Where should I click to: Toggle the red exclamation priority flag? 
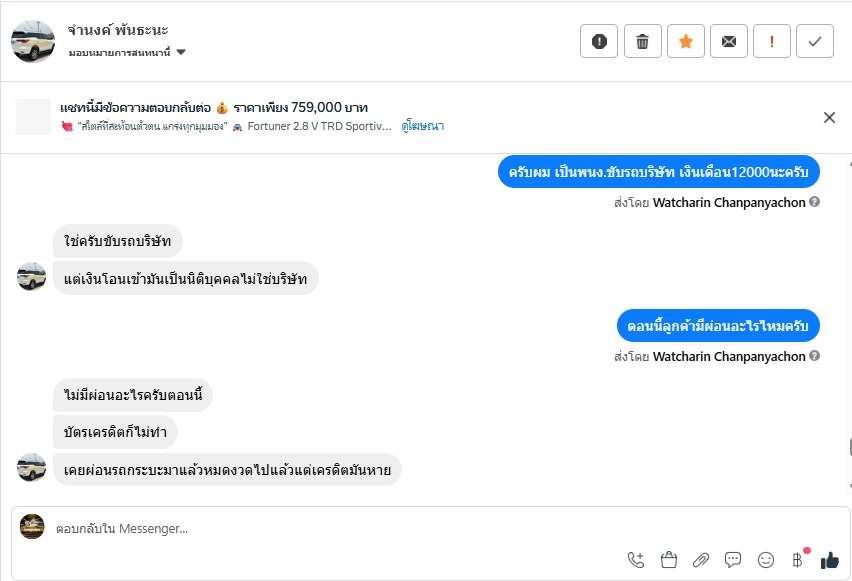pos(772,41)
